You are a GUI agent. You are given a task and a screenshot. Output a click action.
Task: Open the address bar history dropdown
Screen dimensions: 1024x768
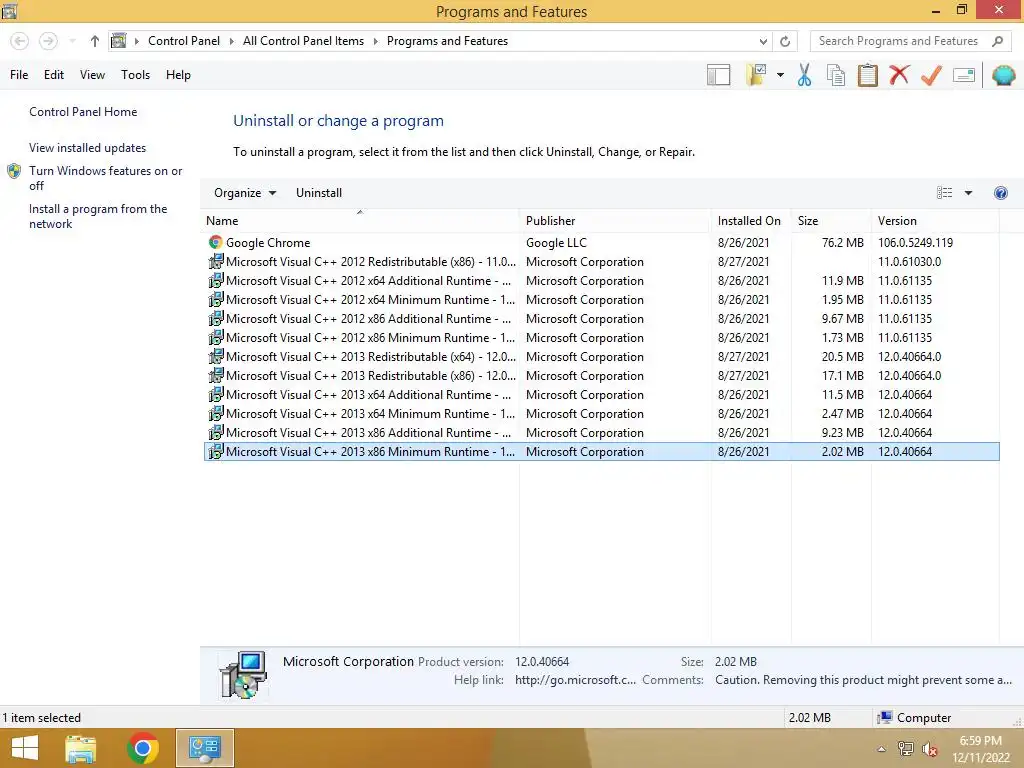point(763,41)
